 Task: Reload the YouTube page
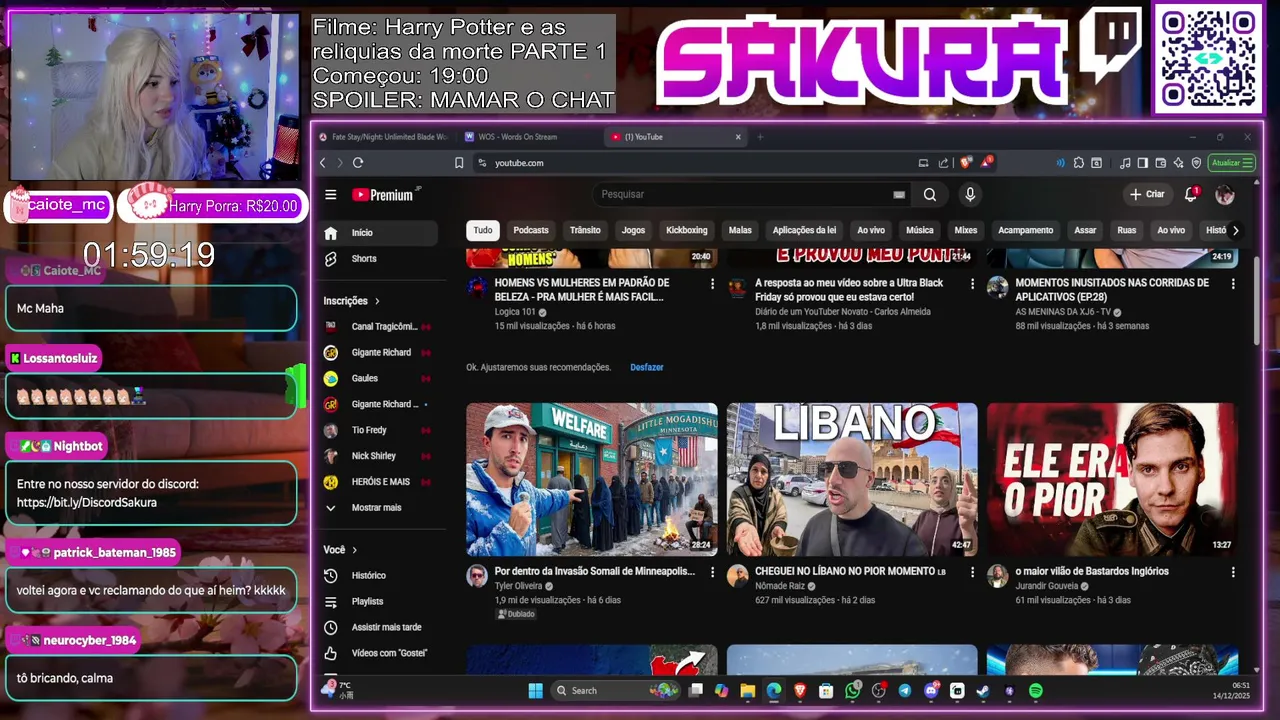tap(358, 163)
